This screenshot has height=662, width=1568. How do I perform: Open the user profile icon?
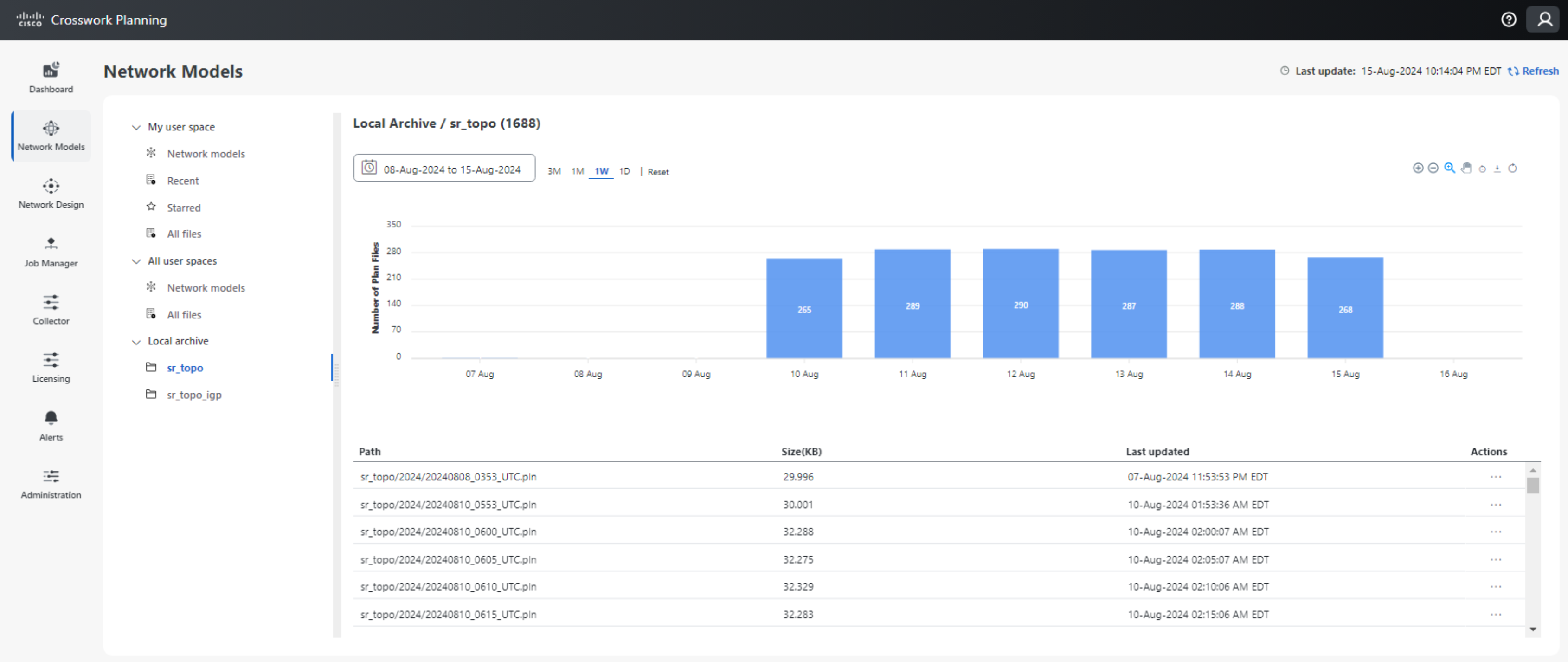tap(1544, 19)
